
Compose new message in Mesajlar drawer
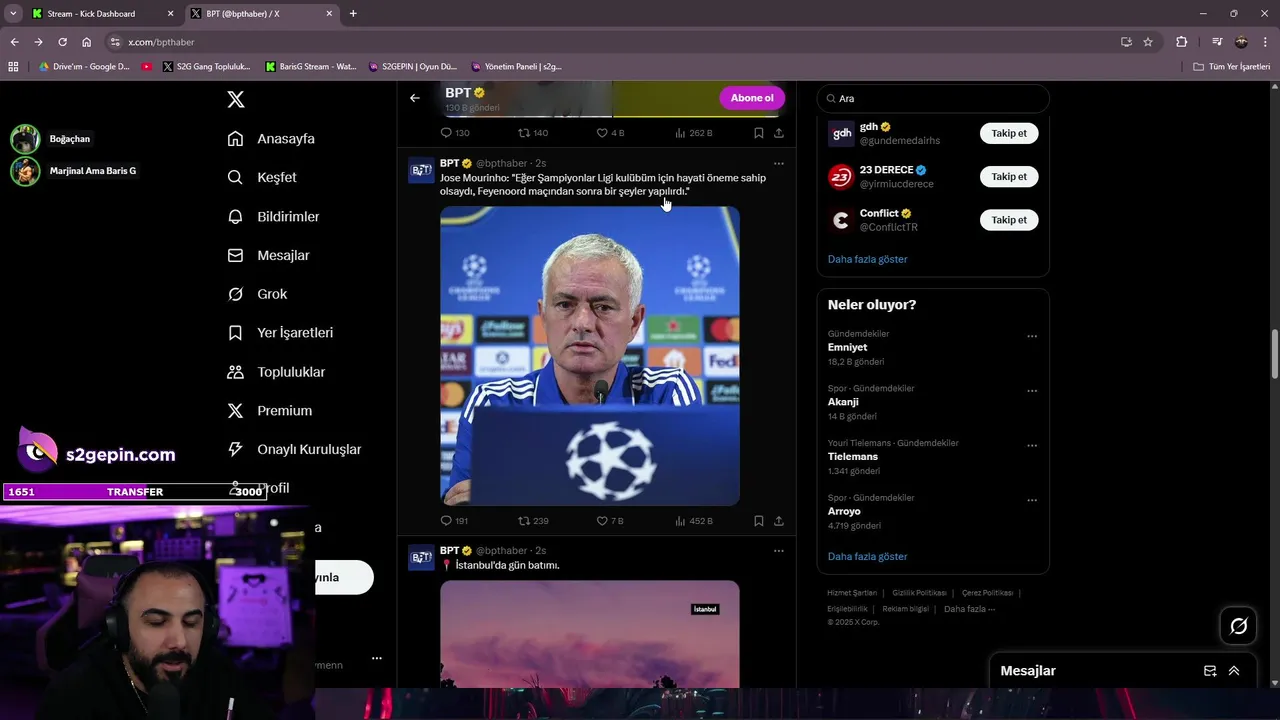point(1210,671)
